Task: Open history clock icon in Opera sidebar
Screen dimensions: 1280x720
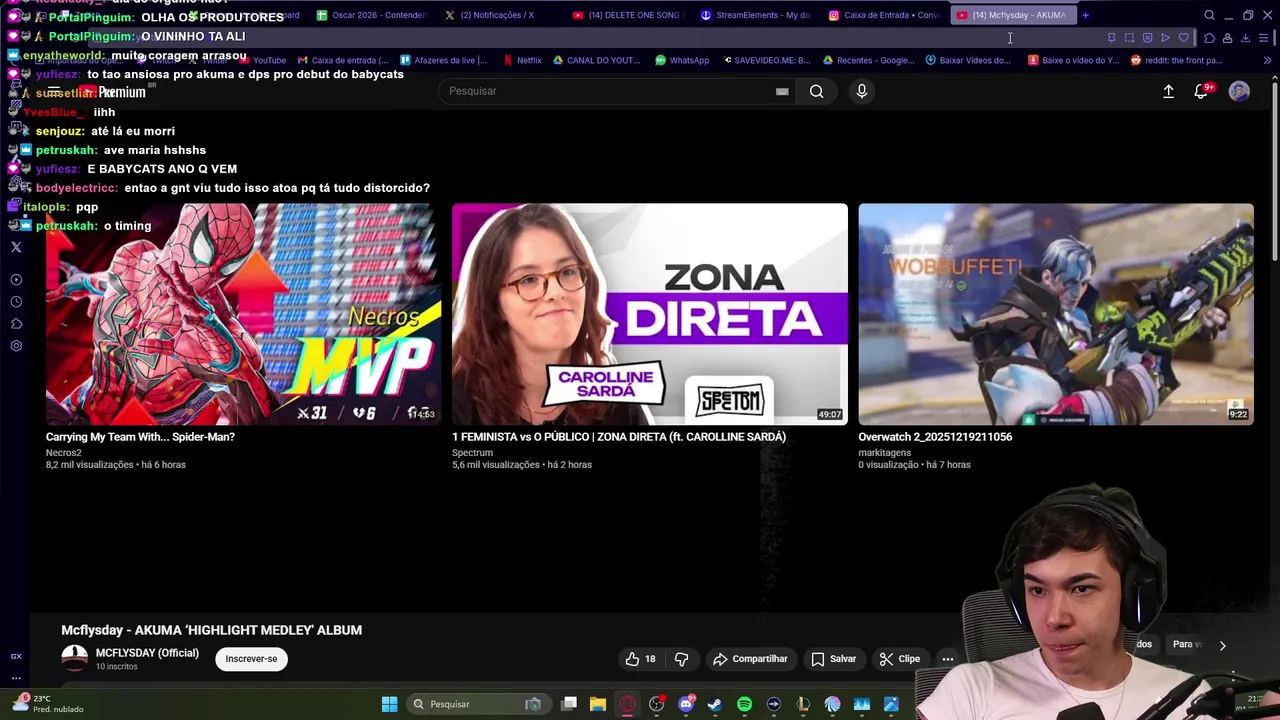Action: [16, 302]
